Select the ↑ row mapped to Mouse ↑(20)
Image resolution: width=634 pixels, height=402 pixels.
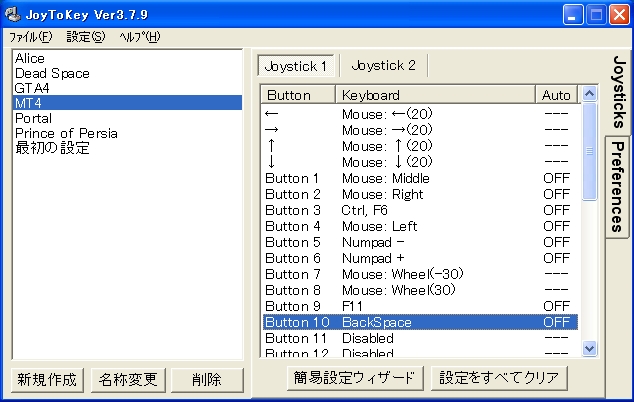tap(420, 146)
